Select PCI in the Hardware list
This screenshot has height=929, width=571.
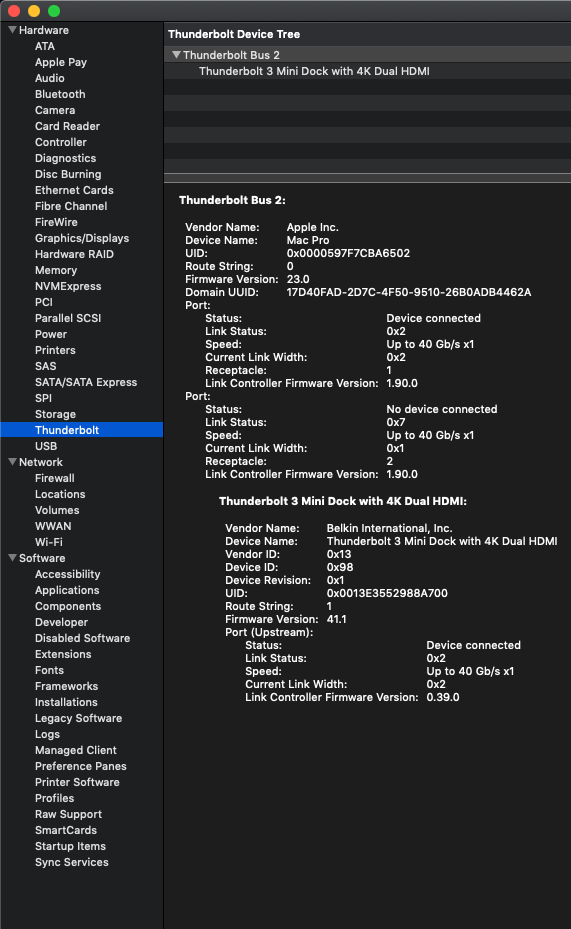point(44,302)
